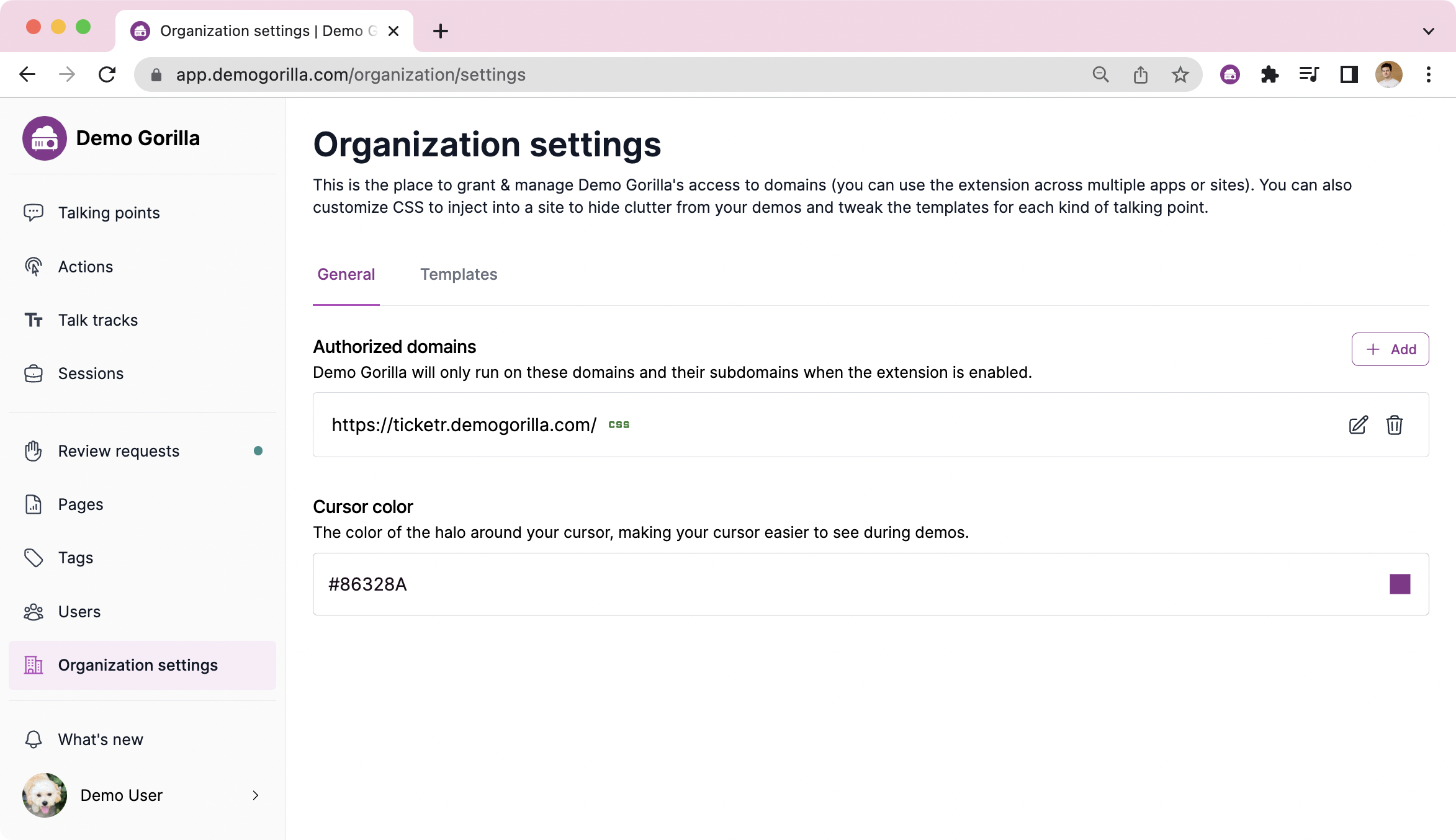
Task: Open What's new bell notifications
Action: click(x=101, y=739)
